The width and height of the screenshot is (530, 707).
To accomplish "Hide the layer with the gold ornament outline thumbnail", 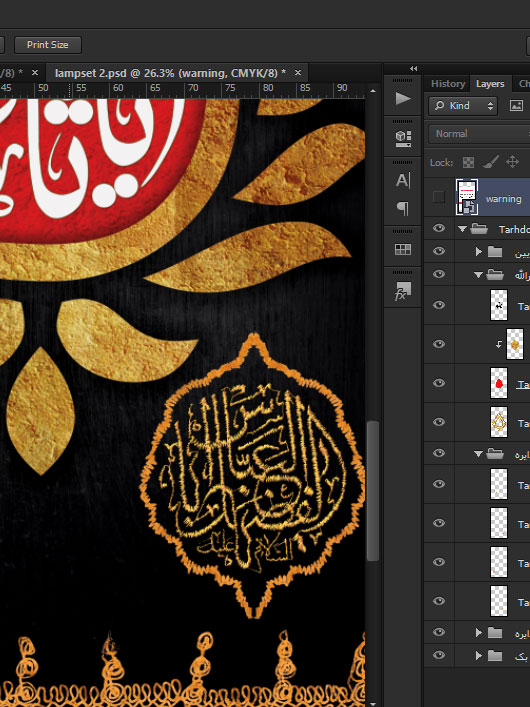I will 438,422.
